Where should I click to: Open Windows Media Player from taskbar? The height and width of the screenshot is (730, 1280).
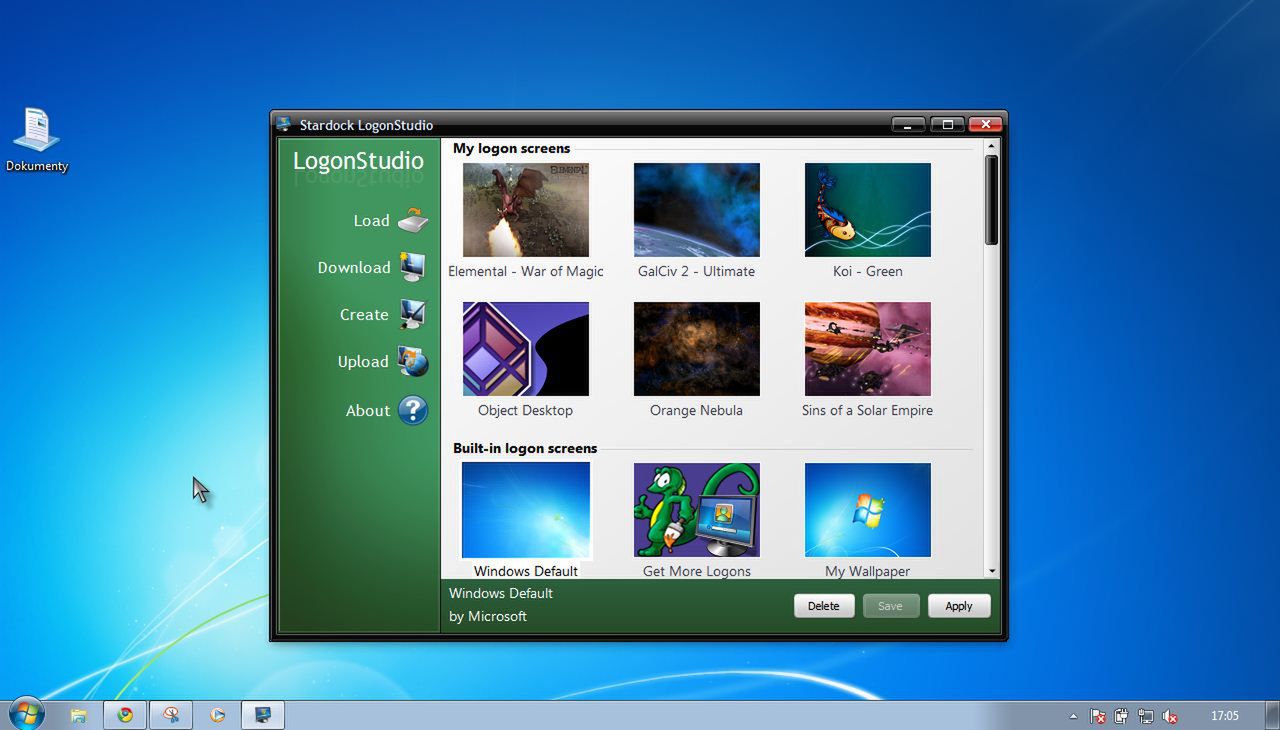pyautogui.click(x=217, y=715)
